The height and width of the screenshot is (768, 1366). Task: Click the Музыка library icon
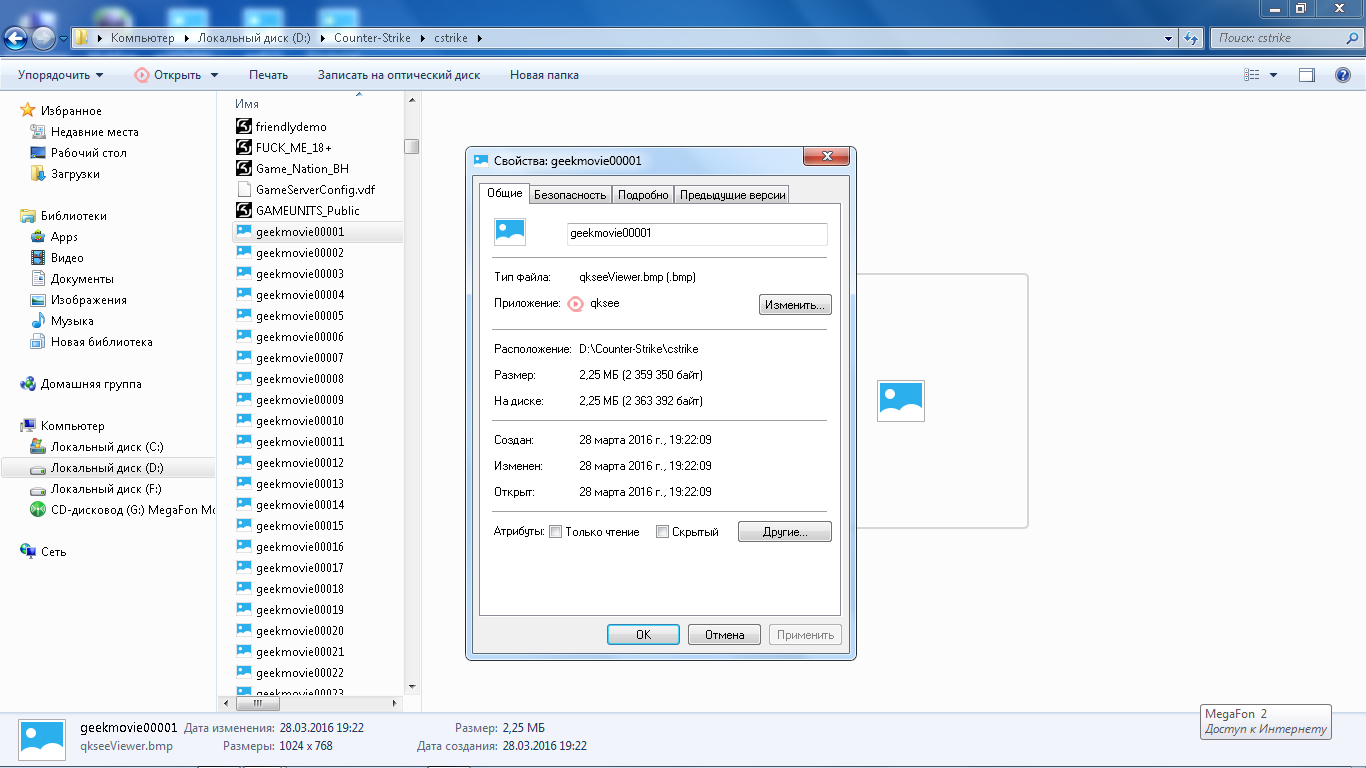[38, 321]
